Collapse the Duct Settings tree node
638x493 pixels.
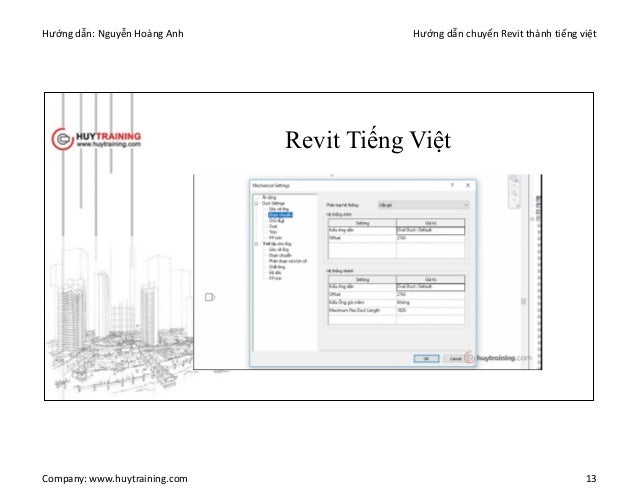pyautogui.click(x=256, y=203)
